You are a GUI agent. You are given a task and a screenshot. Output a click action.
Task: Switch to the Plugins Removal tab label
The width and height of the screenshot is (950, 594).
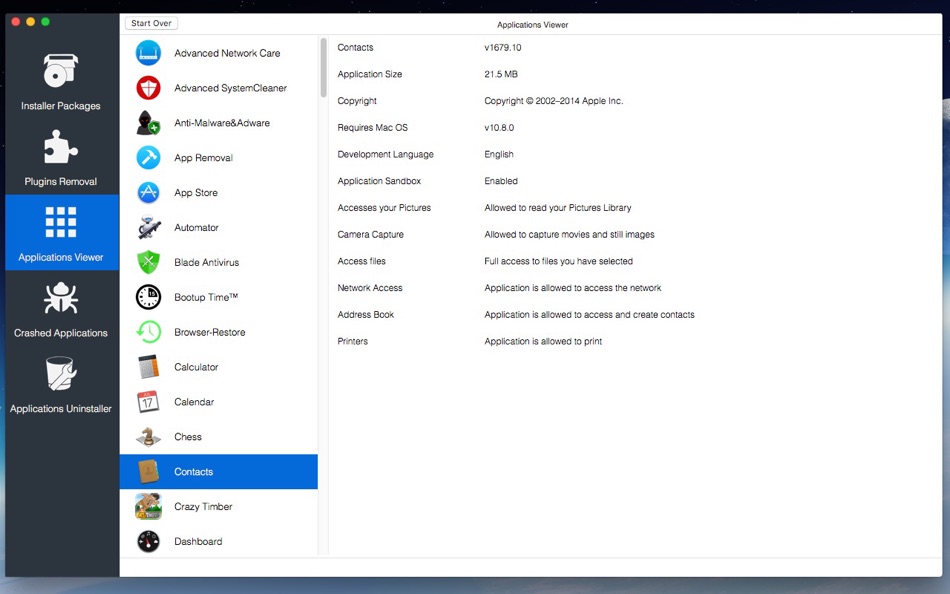(x=61, y=181)
